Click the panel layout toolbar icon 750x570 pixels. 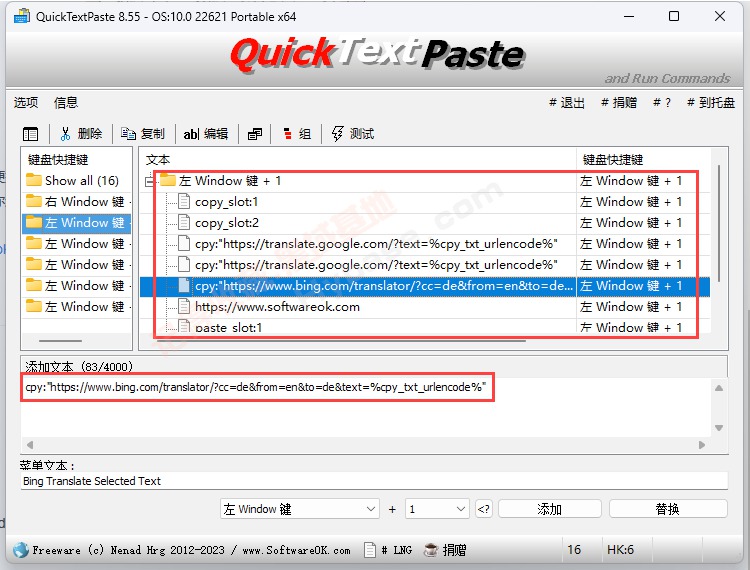point(31,134)
